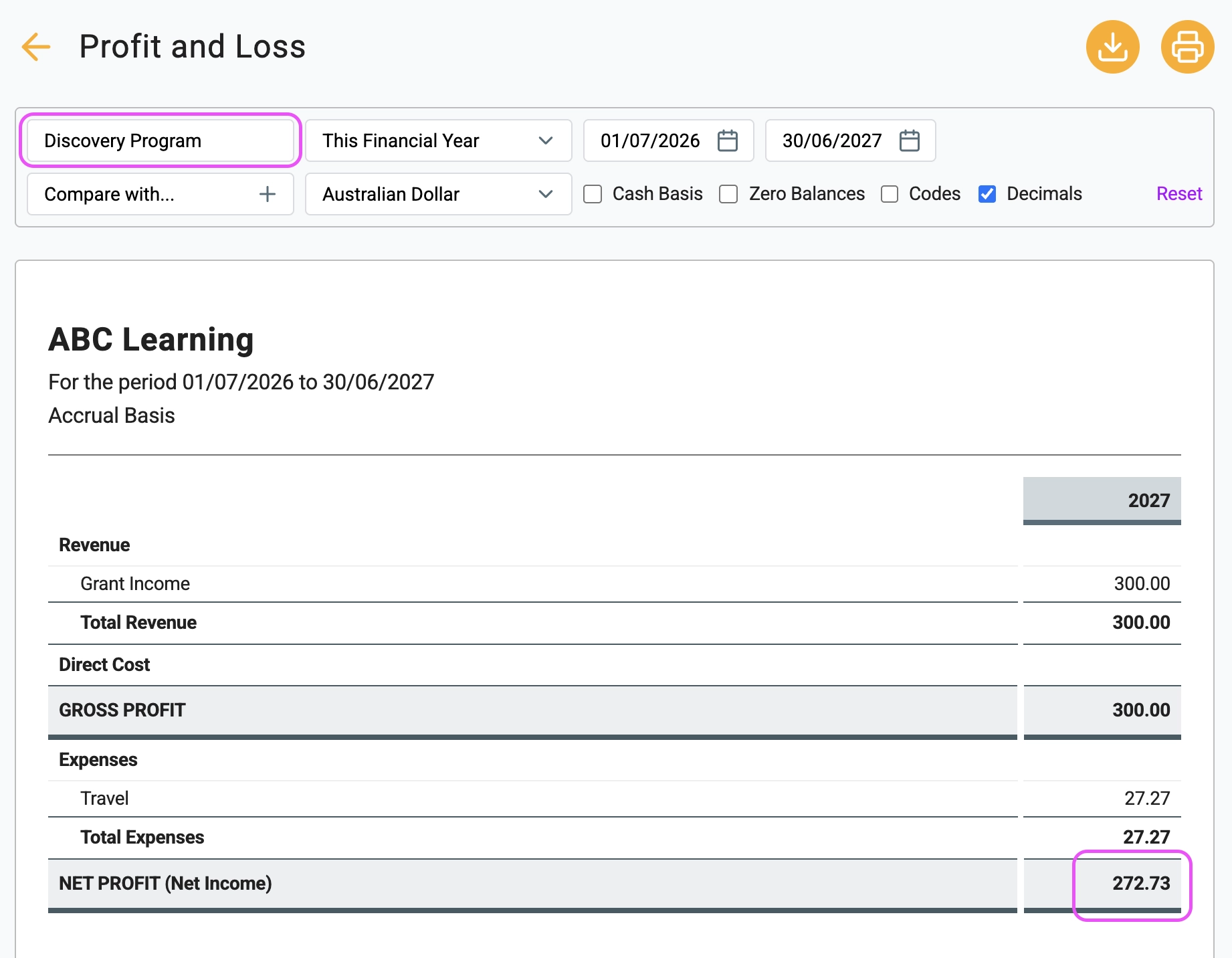1232x958 pixels.
Task: Click the Grant Income row label
Action: 135,584
